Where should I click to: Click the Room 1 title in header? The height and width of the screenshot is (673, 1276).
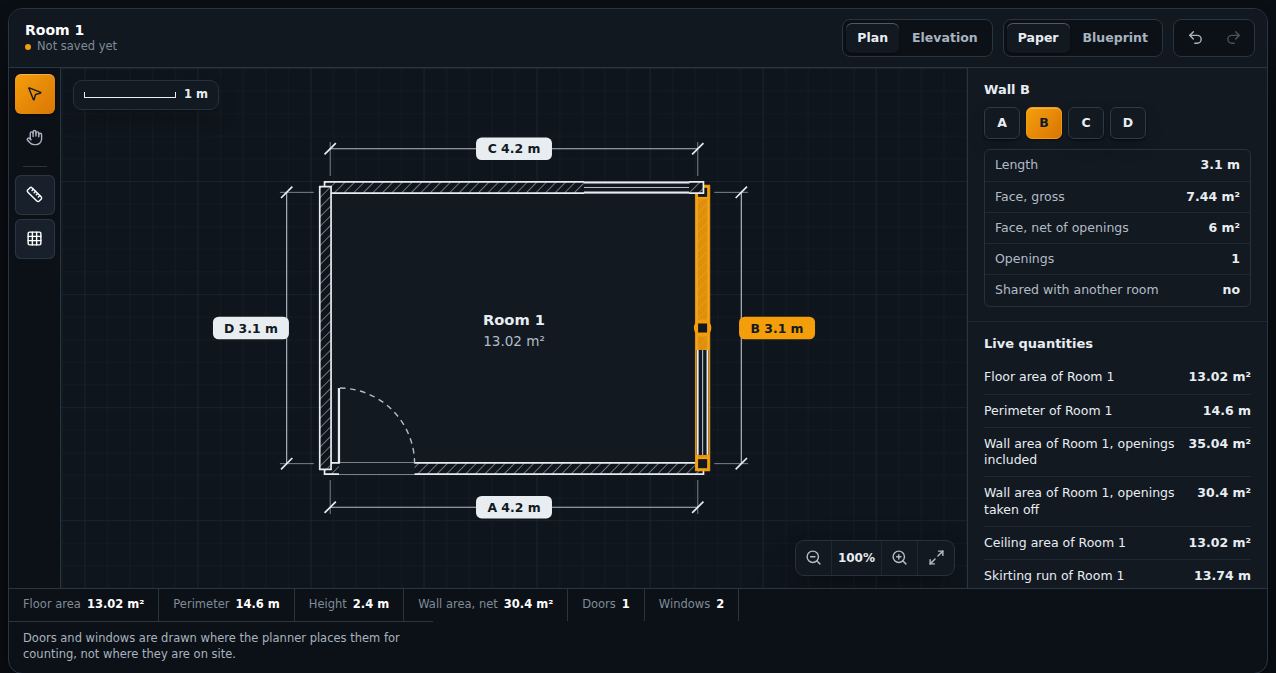click(x=55, y=30)
